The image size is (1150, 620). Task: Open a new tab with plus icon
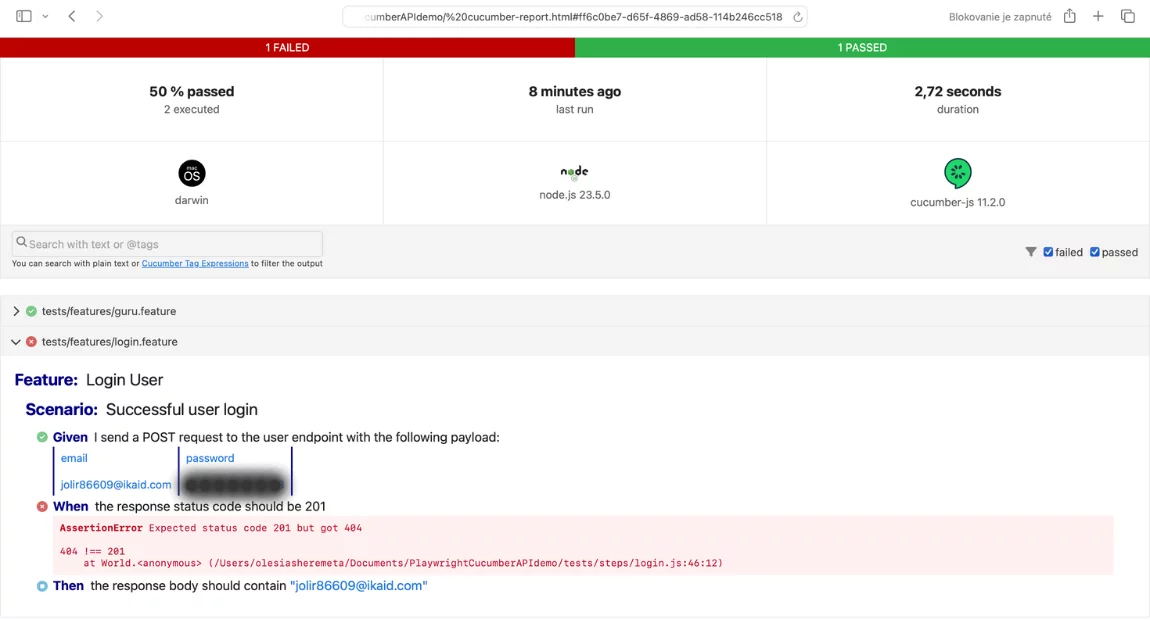click(1098, 16)
